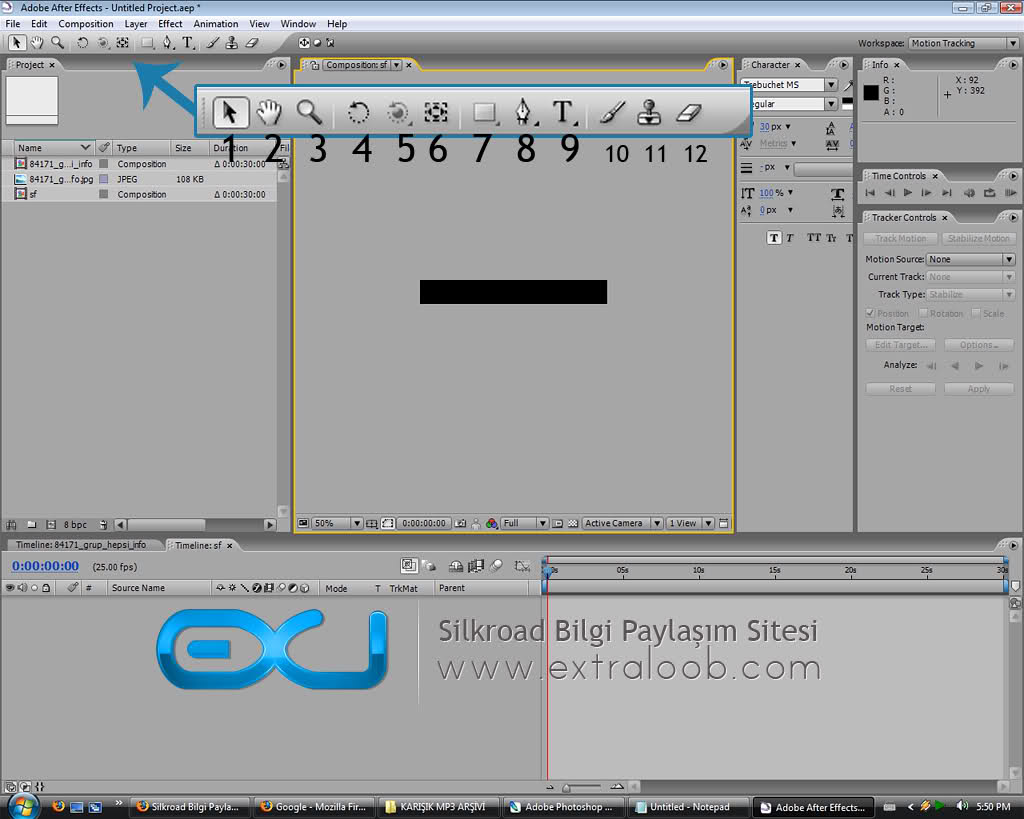Switch to Untitled - Notepad in the taskbar
The width and height of the screenshot is (1024, 819).
click(x=689, y=807)
